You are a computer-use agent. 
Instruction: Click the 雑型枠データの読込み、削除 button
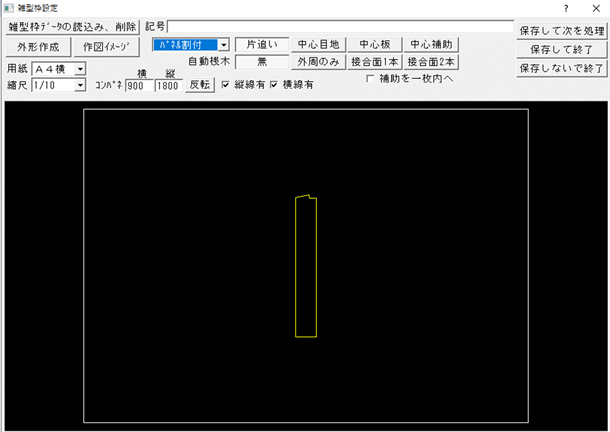pos(72,26)
